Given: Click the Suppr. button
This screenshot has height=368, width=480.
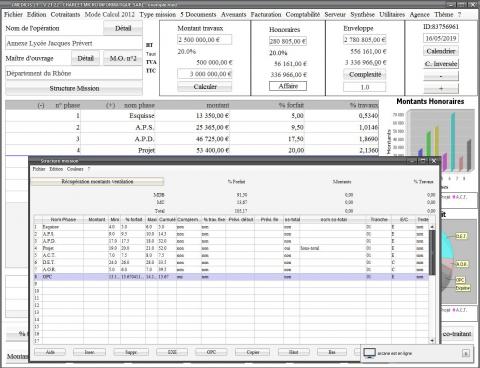Looking at the screenshot, I should [x=131, y=352].
